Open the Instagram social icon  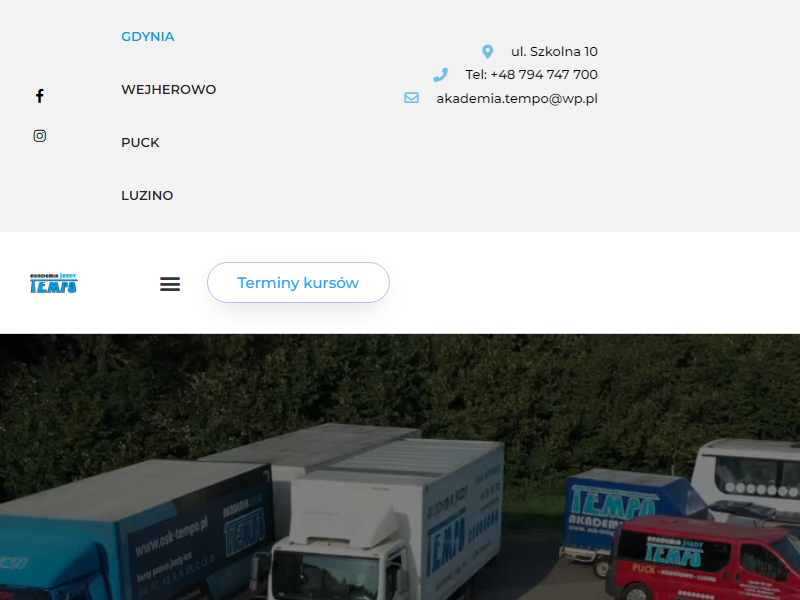40,136
